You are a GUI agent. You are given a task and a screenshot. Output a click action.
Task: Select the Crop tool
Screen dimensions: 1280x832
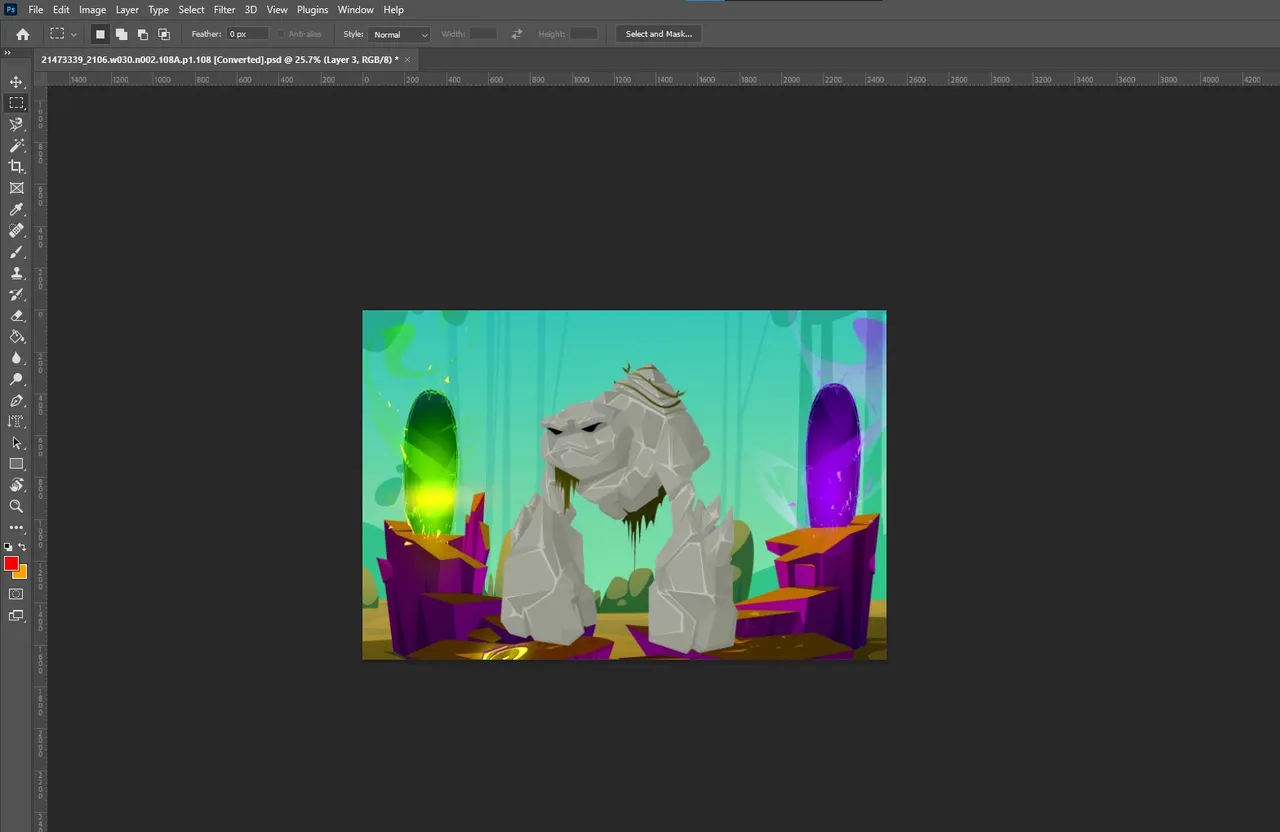pyautogui.click(x=16, y=167)
